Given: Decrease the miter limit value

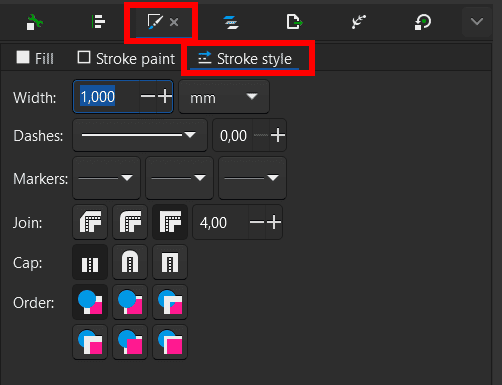Looking at the screenshot, I should point(257,222).
